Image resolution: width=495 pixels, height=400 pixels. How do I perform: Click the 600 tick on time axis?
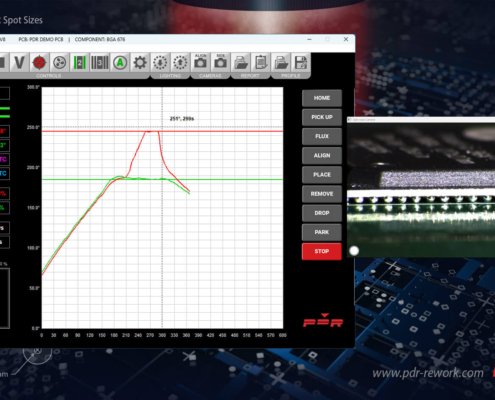point(283,335)
